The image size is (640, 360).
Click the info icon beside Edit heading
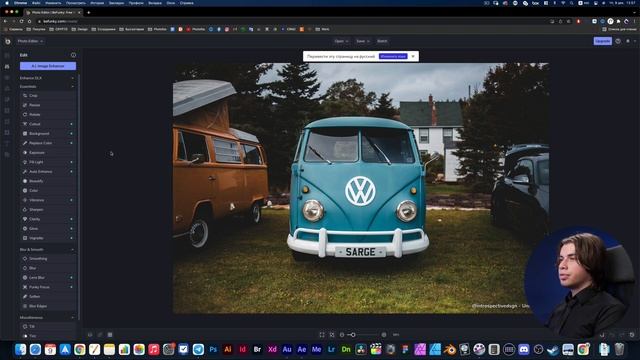pyautogui.click(x=73, y=55)
